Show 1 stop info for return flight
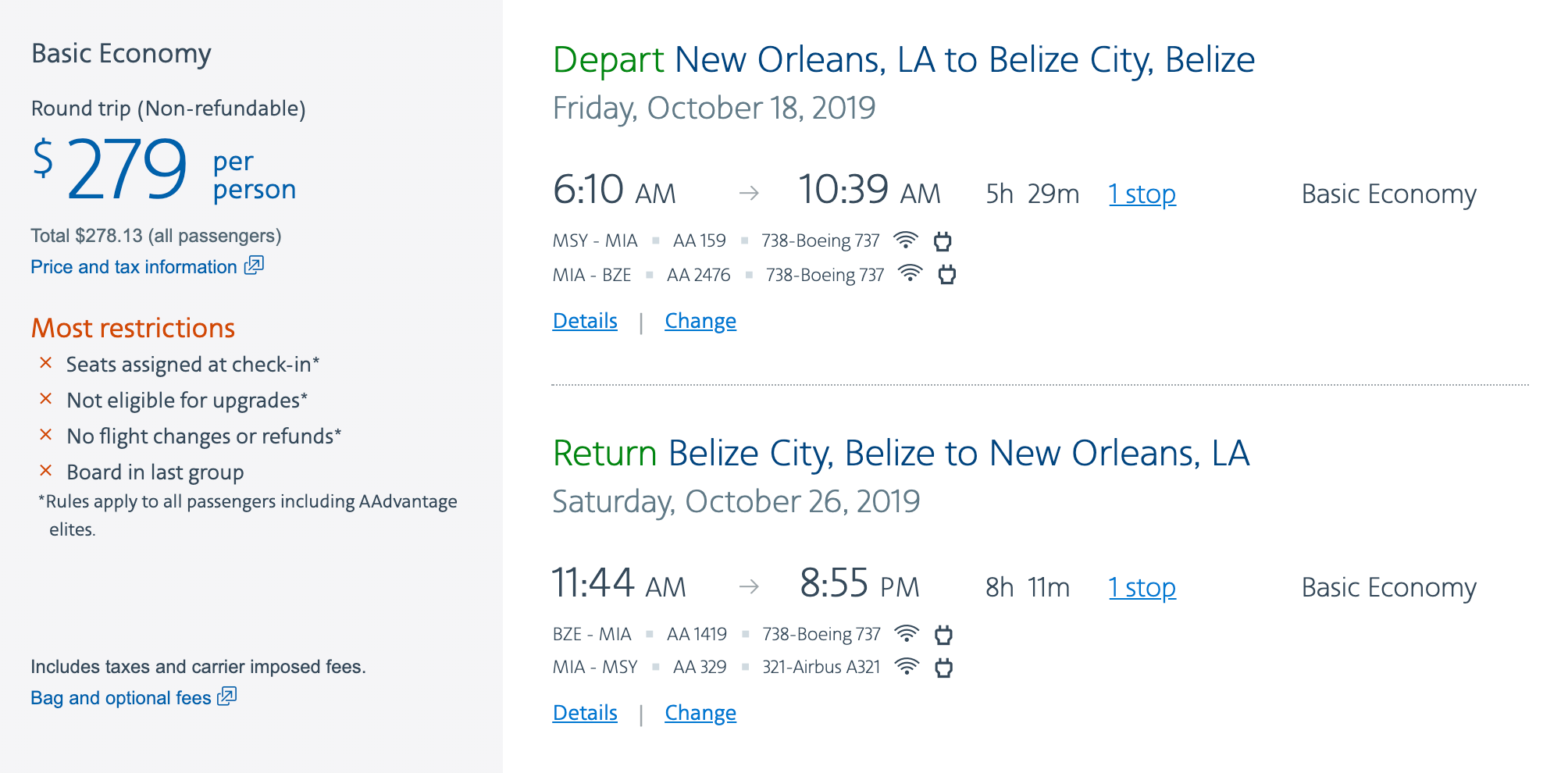1568x773 pixels. (x=1142, y=587)
